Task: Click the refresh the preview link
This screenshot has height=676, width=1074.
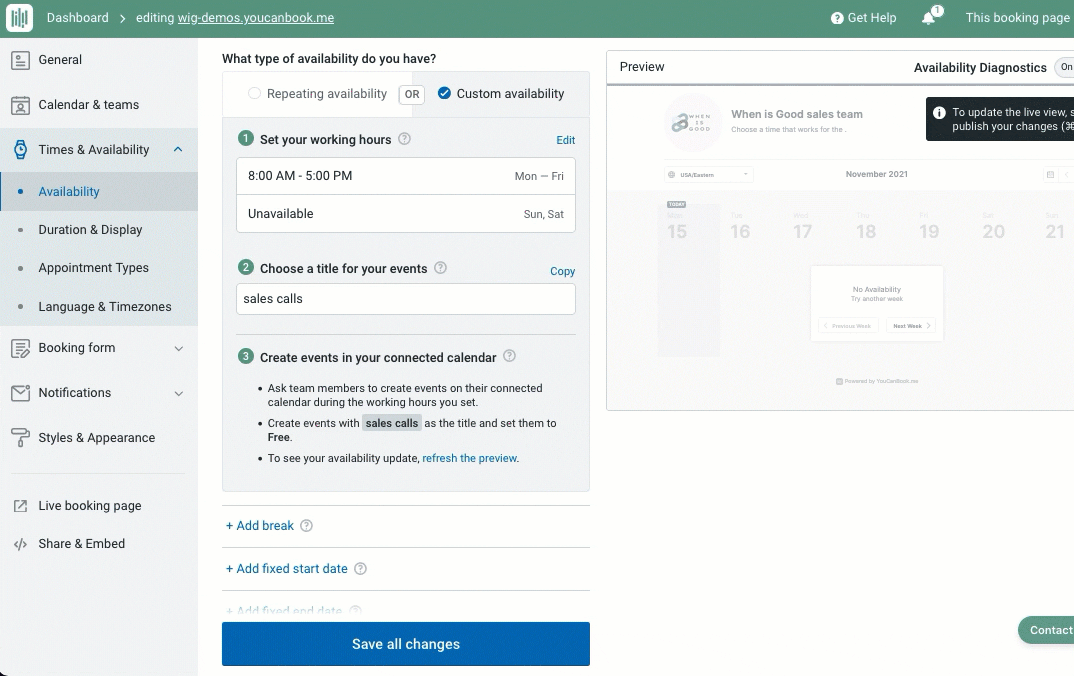Action: (469, 457)
